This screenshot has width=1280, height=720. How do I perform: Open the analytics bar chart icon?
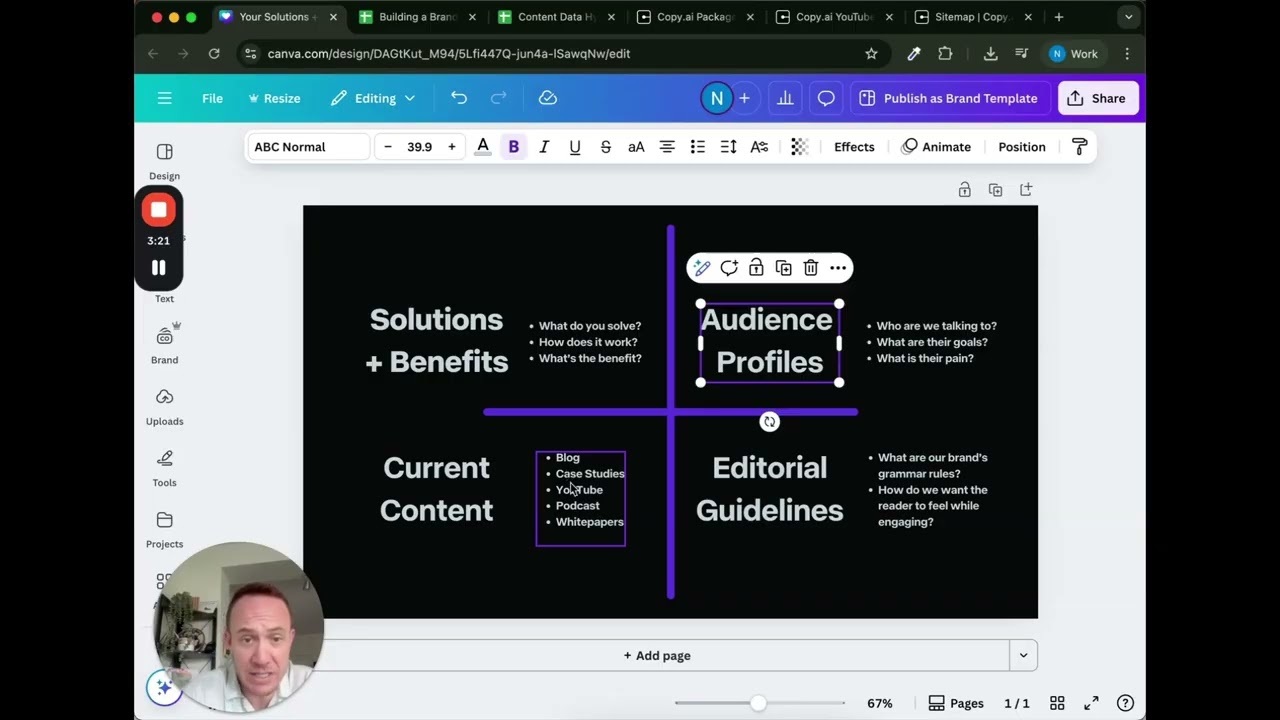click(x=785, y=98)
